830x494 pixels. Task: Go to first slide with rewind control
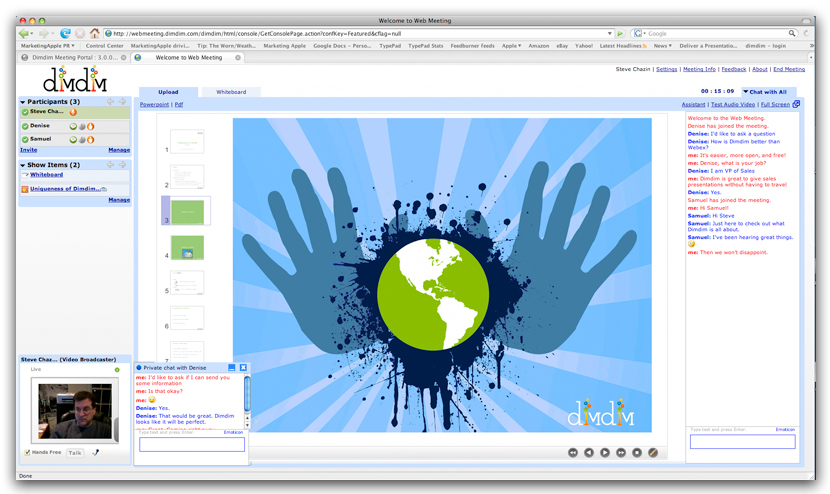point(573,453)
